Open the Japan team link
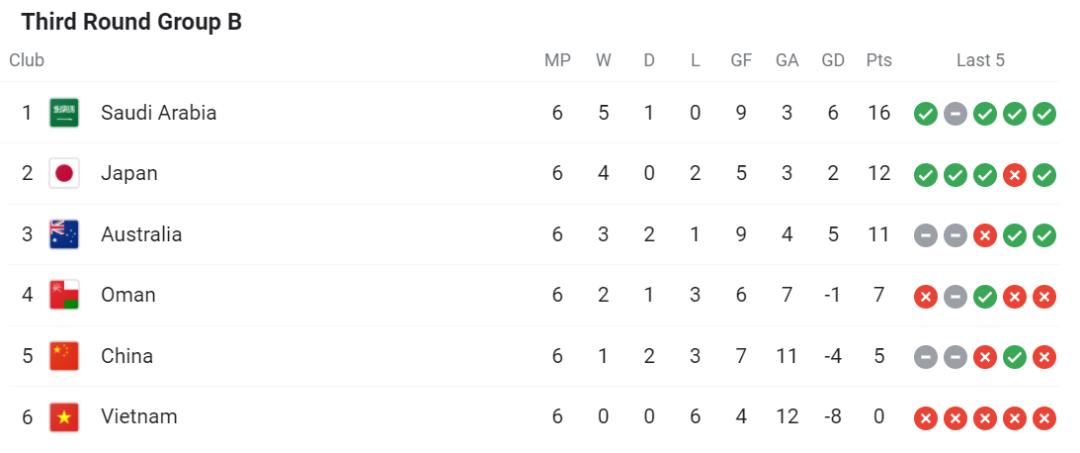 point(129,174)
